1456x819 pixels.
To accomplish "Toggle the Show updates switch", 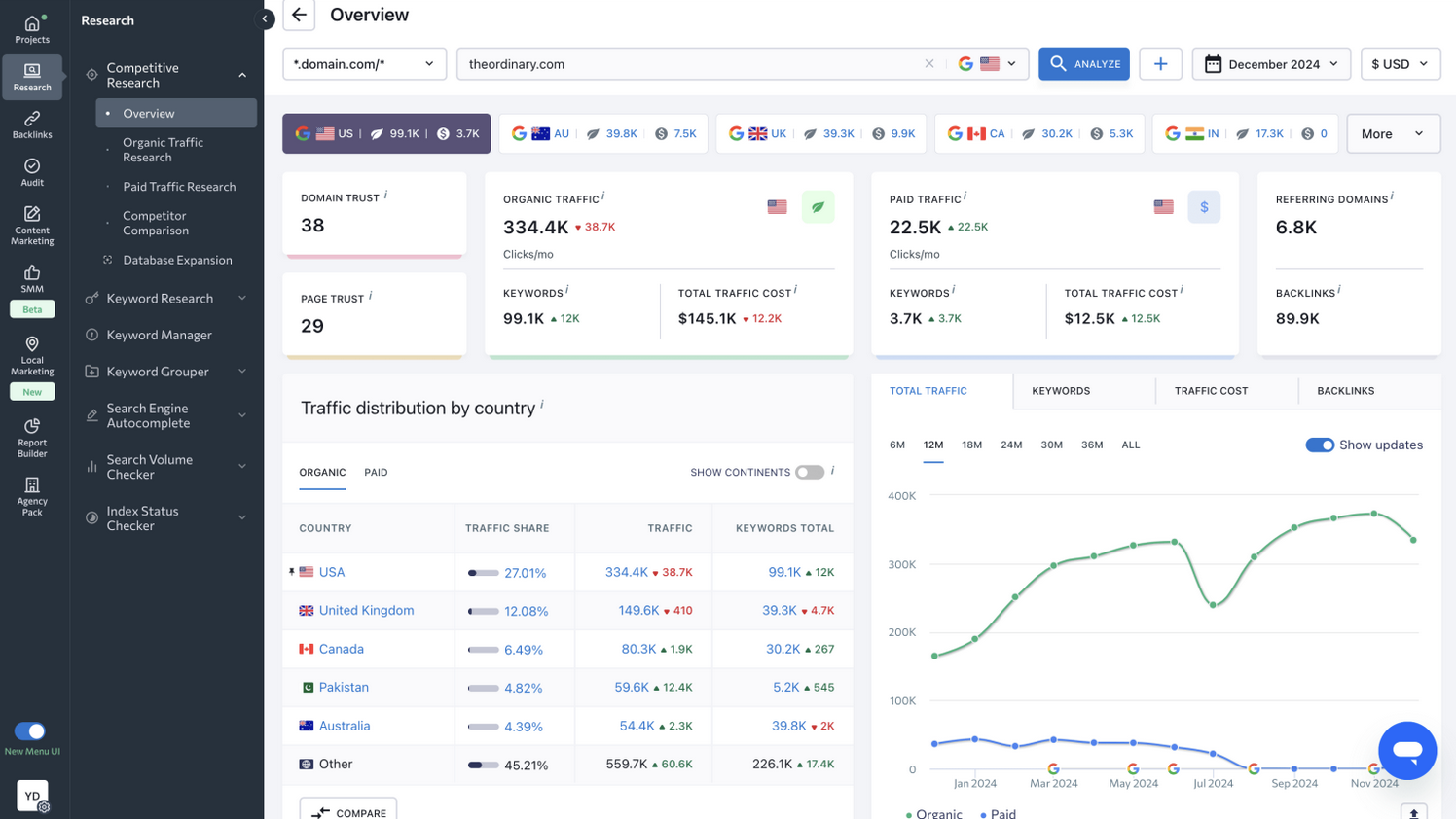I will coord(1320,445).
